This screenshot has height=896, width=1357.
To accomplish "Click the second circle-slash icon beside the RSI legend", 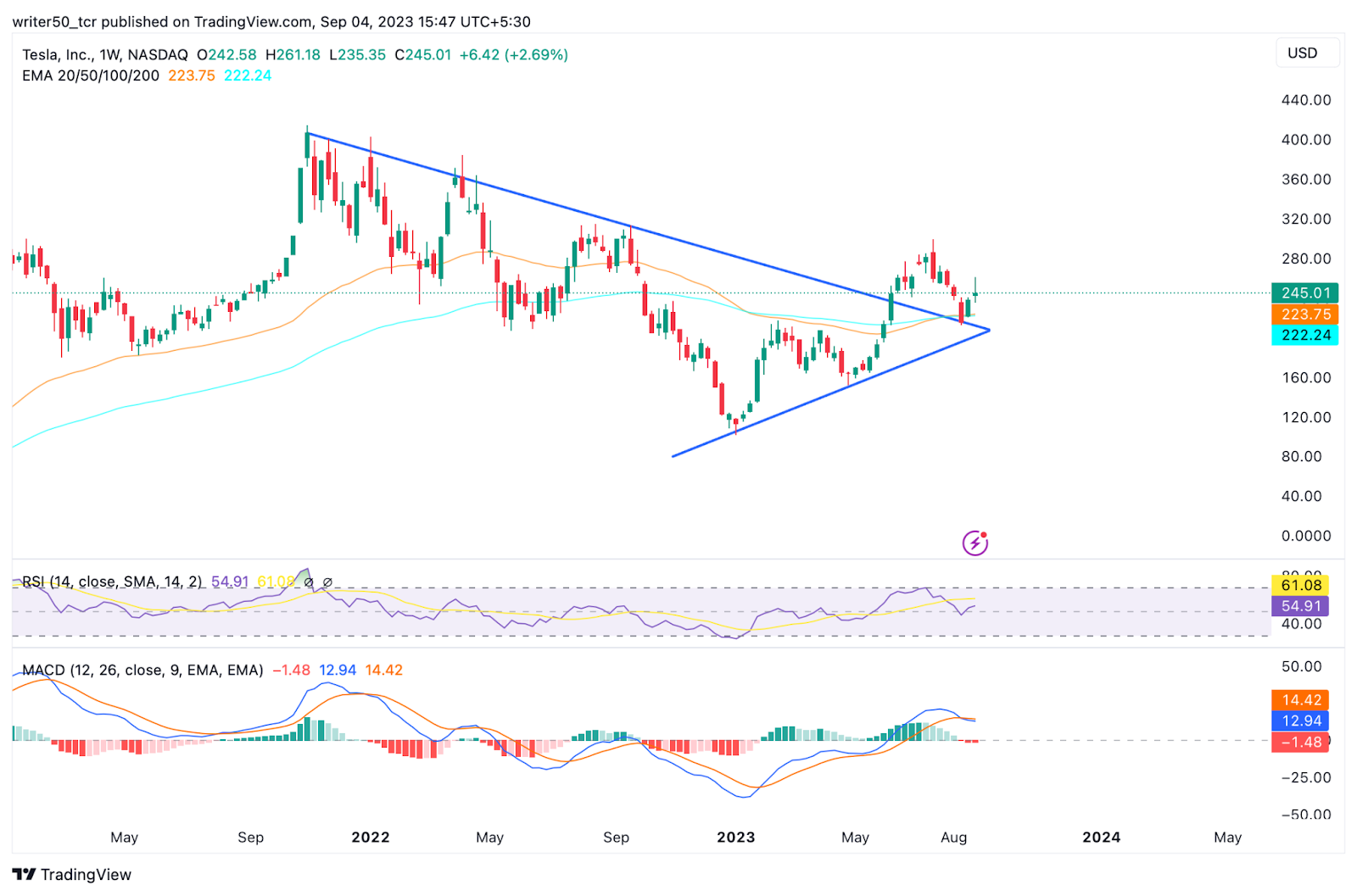I will pos(327,582).
